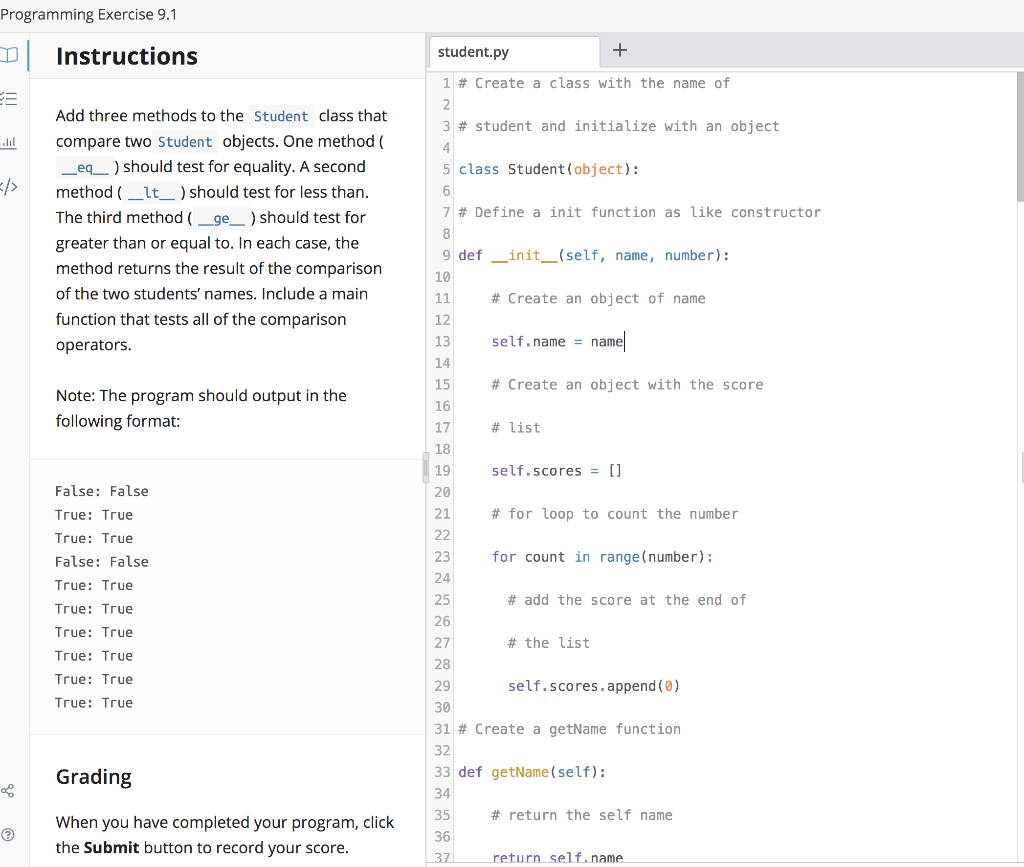Add a new file with plus icon
Screen dimensions: 1024x867
click(x=620, y=51)
